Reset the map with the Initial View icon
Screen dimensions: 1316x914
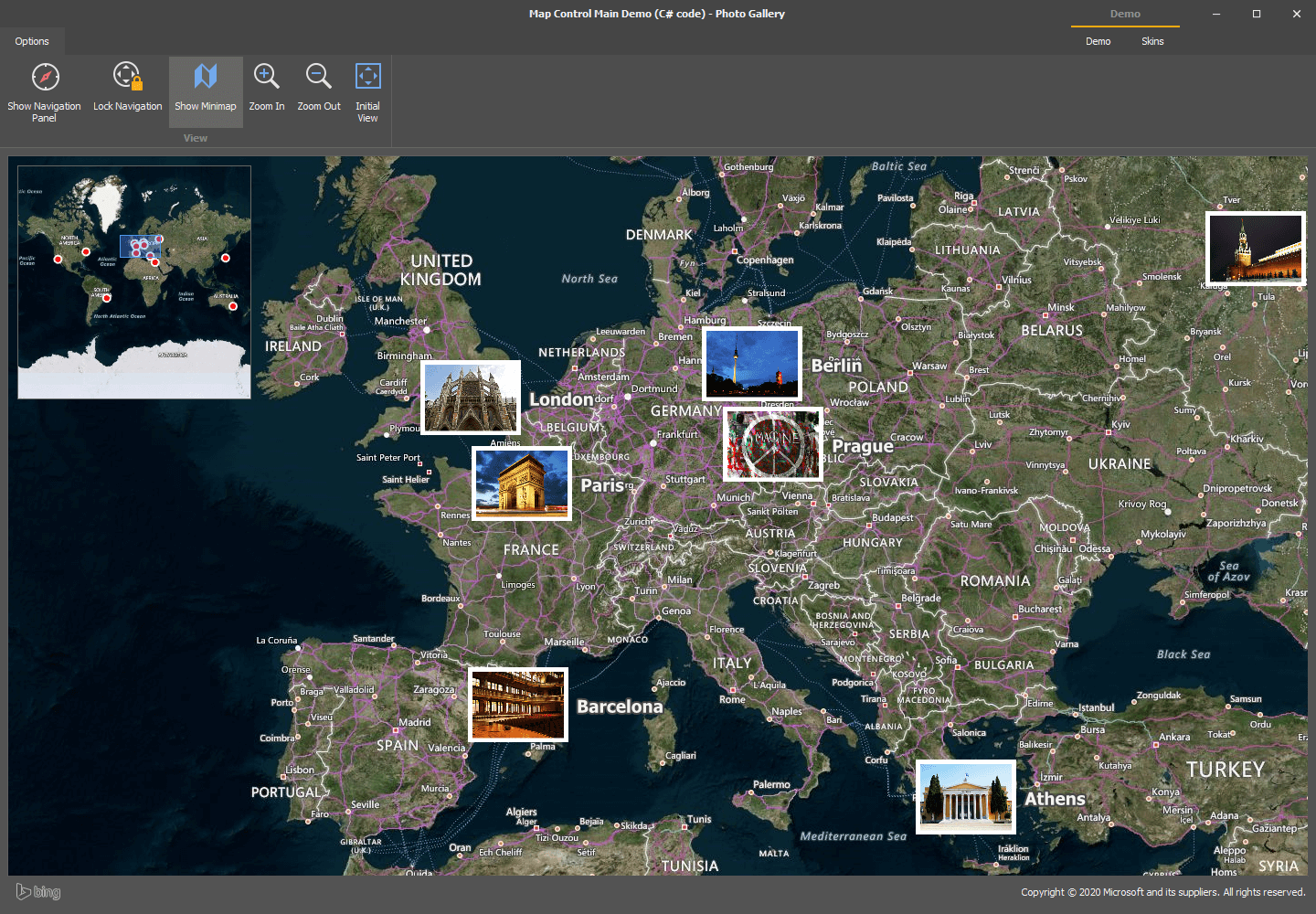click(x=367, y=77)
